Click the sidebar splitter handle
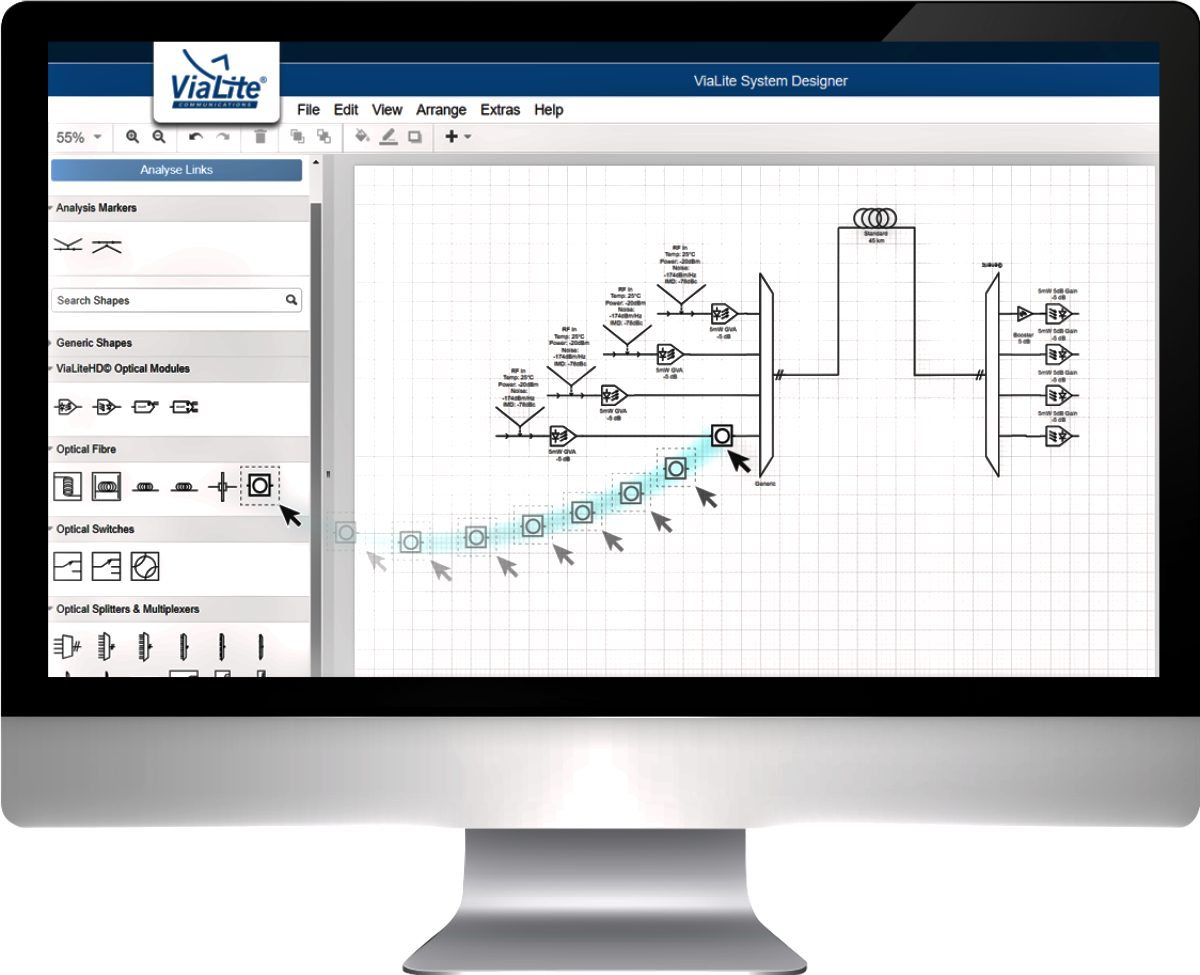Screen dimensions: 1200x975 tap(328, 473)
